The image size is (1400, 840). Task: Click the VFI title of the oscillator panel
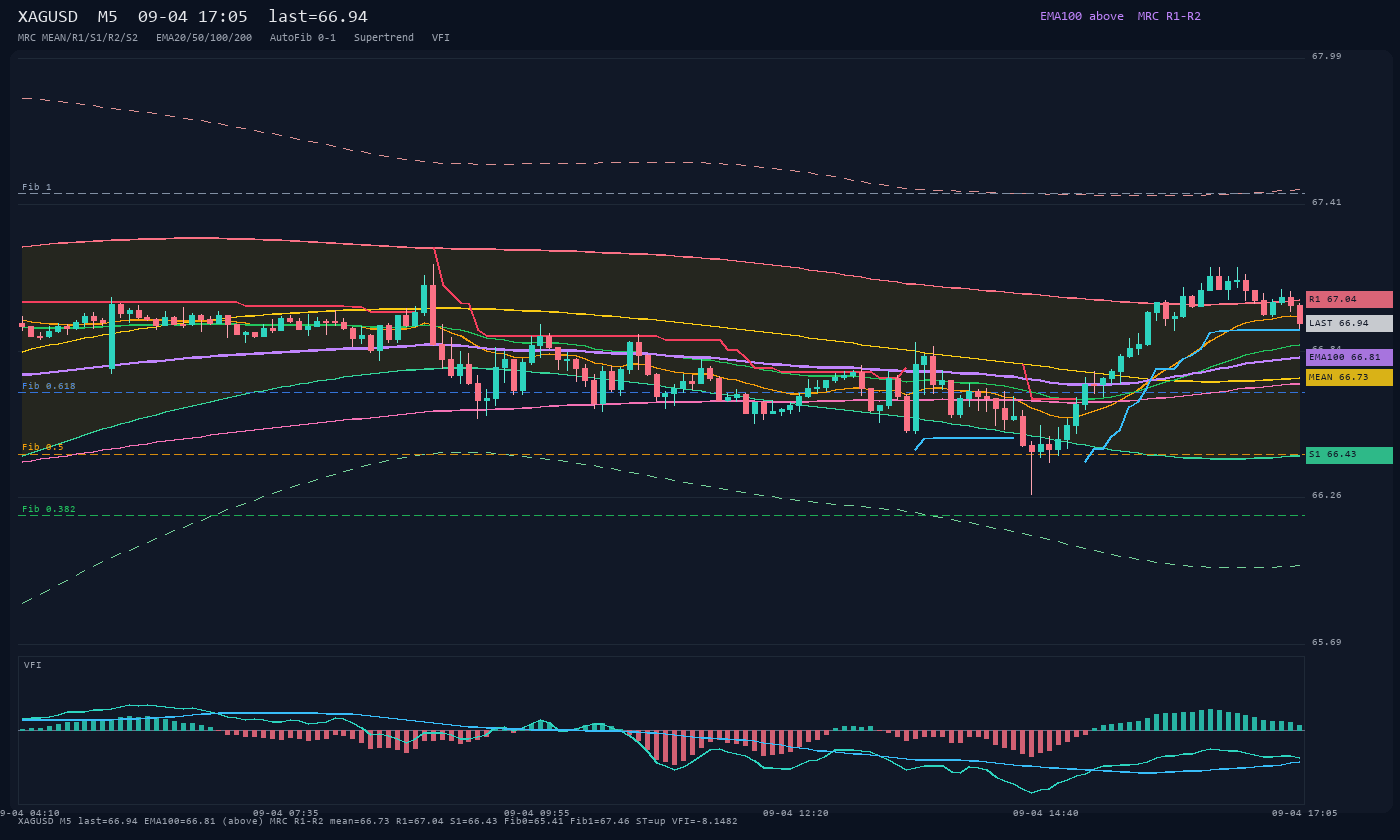coord(33,665)
